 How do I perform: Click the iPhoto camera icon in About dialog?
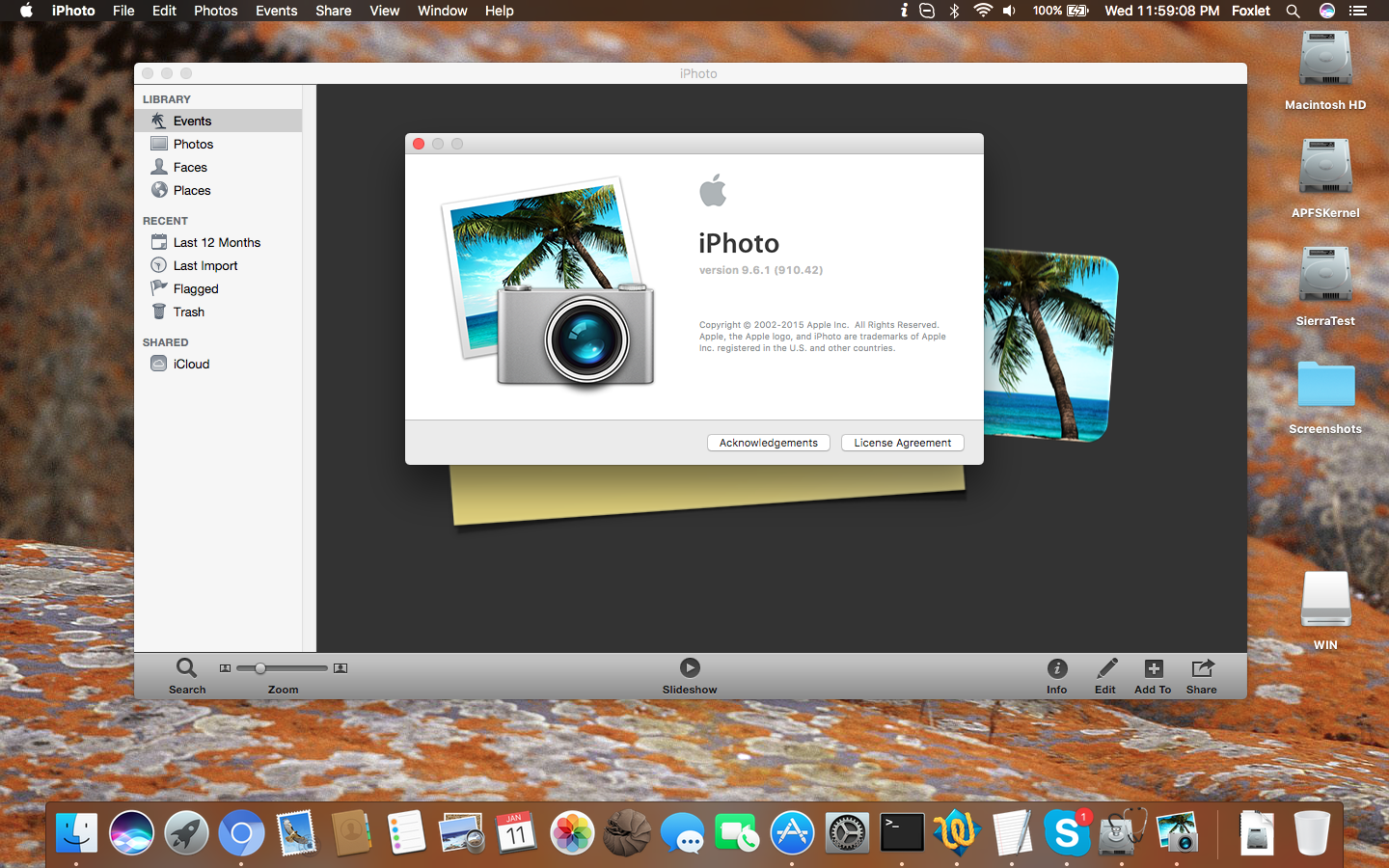(x=549, y=283)
